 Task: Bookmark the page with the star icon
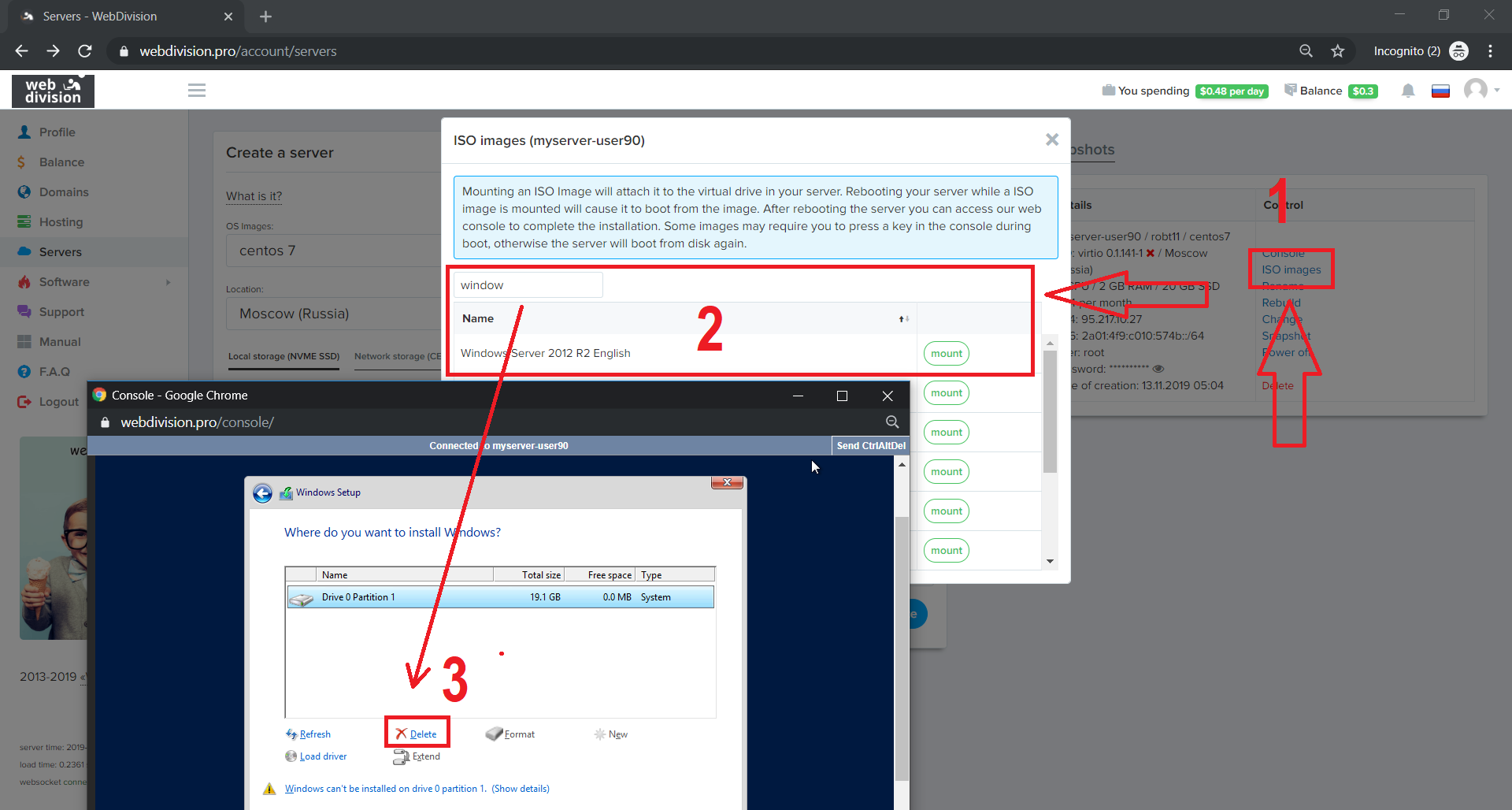coord(1337,51)
